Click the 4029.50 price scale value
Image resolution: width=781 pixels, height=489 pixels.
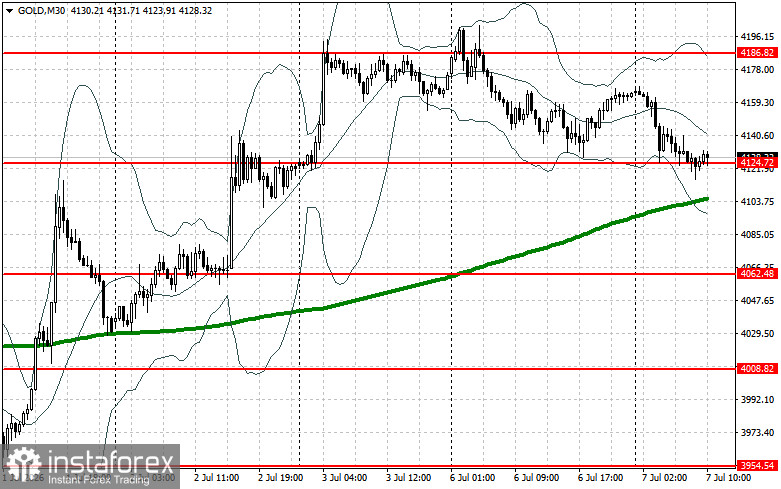(x=757, y=334)
